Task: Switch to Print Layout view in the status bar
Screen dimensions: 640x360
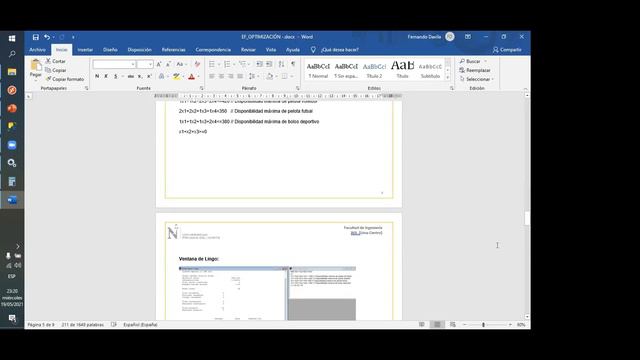Action: coord(437,324)
